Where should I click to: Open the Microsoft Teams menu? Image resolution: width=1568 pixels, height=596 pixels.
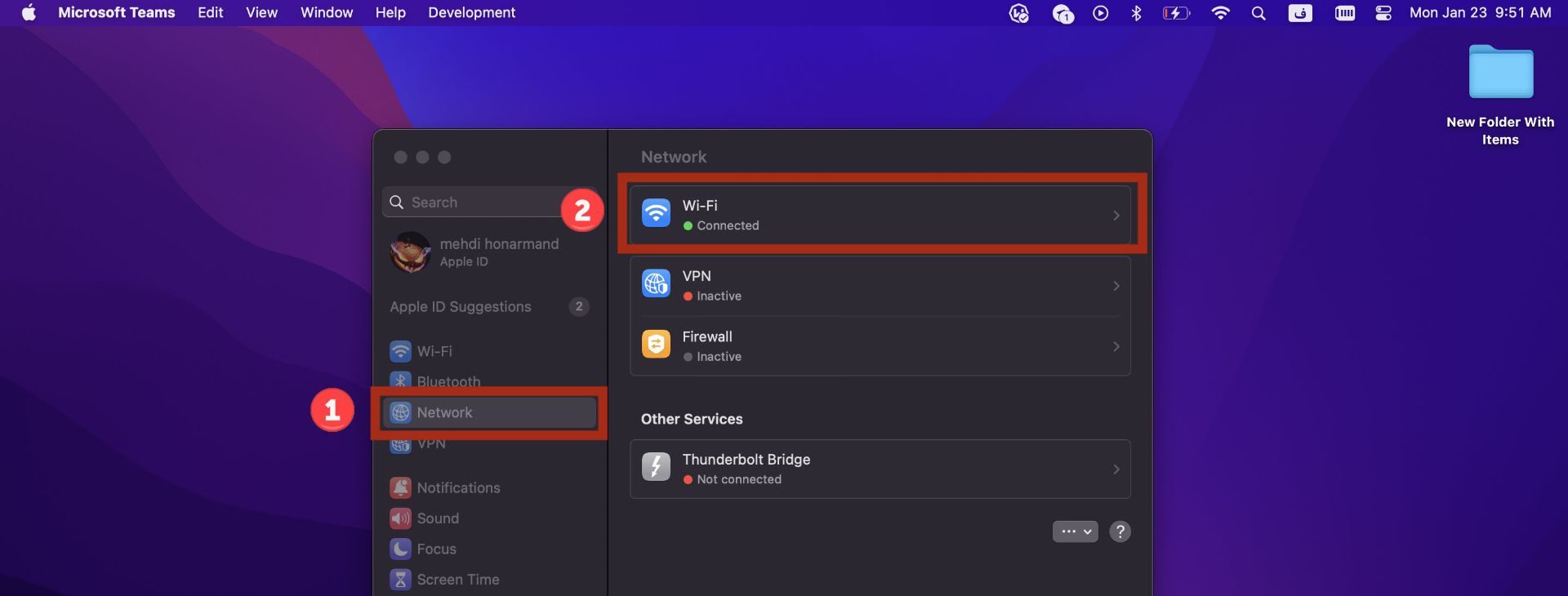coord(117,13)
